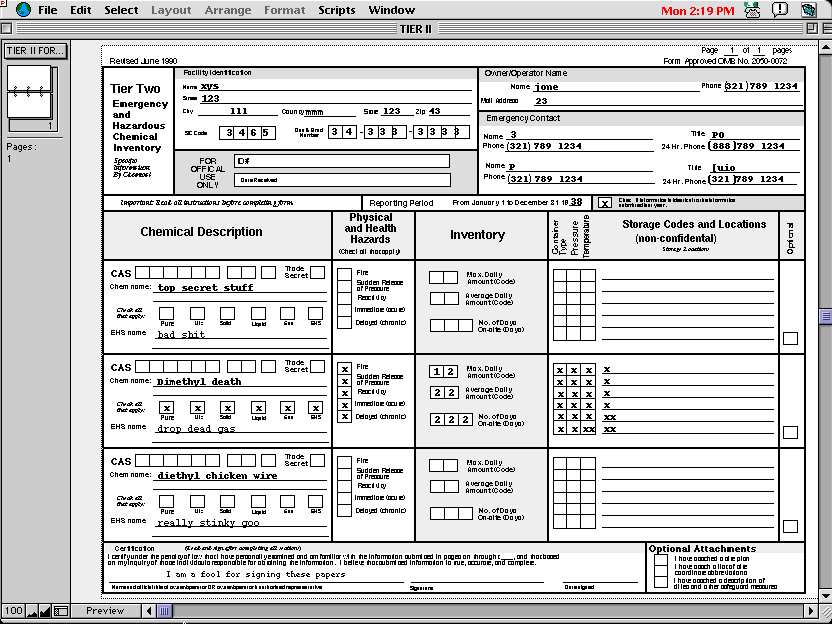This screenshot has height=624, width=832.
Task: Click the ID# official use field
Action: click(x=342, y=161)
